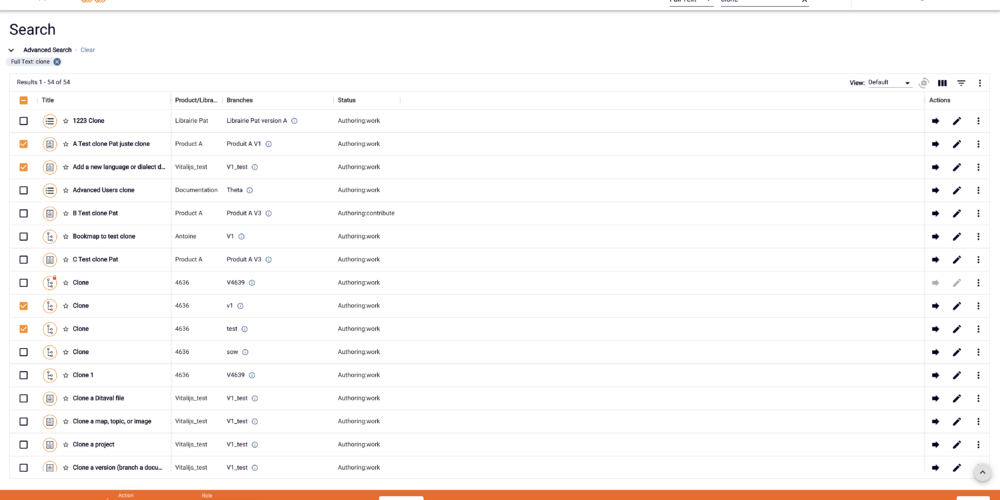Click the 'Authoring:contribute' status cell

tap(366, 214)
